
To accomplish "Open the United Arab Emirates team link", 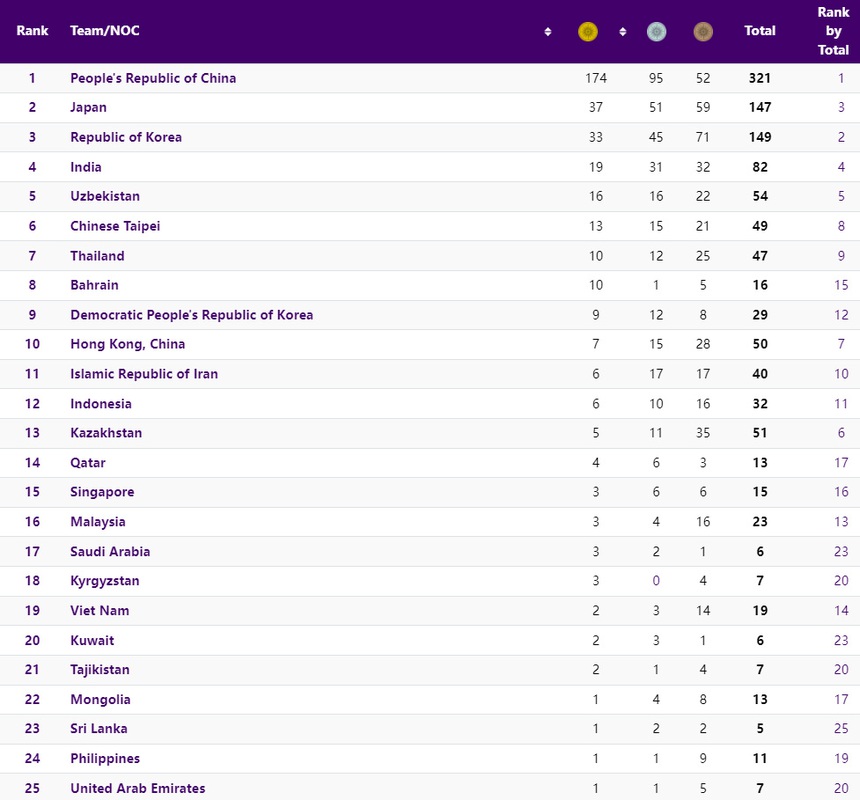I will click(x=137, y=788).
